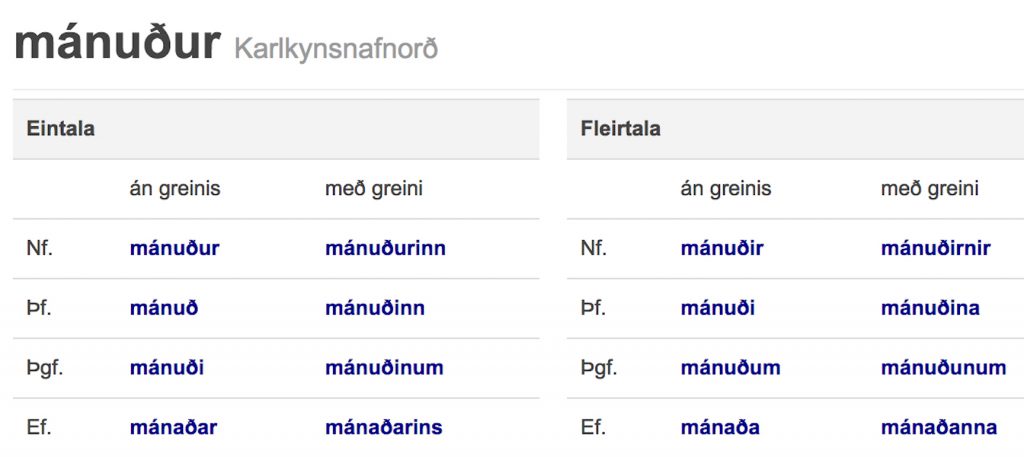
Task: Select the accusative singular form mánuð
Action: [x=164, y=308]
